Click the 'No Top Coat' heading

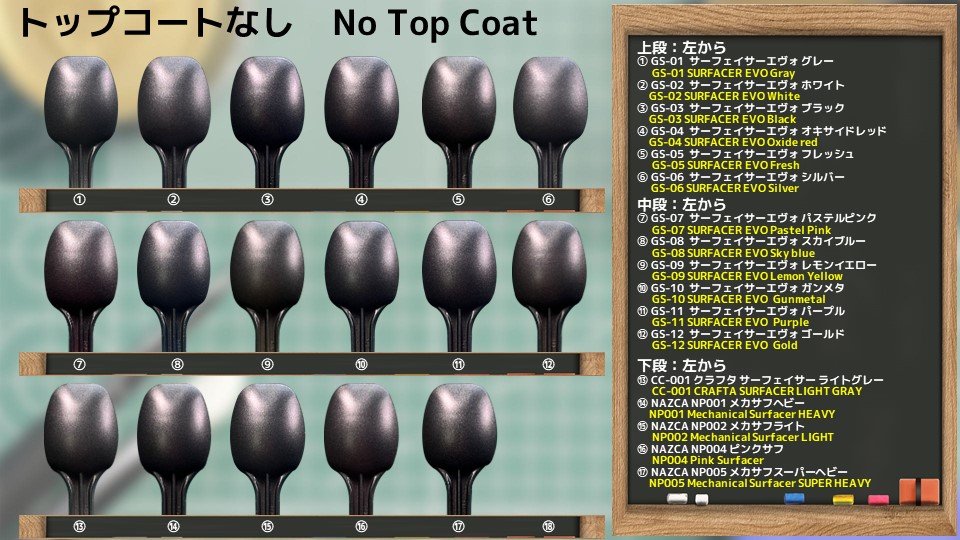435,24
